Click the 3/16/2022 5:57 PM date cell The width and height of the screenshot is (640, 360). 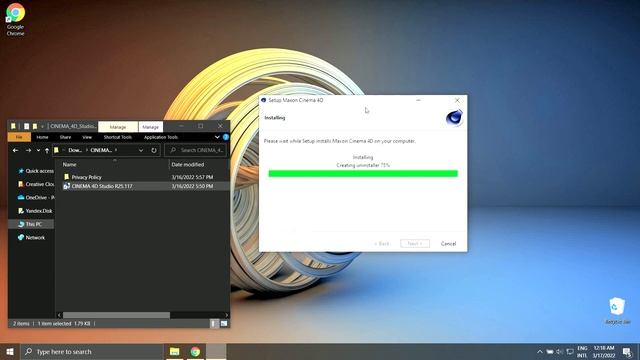pyautogui.click(x=192, y=177)
